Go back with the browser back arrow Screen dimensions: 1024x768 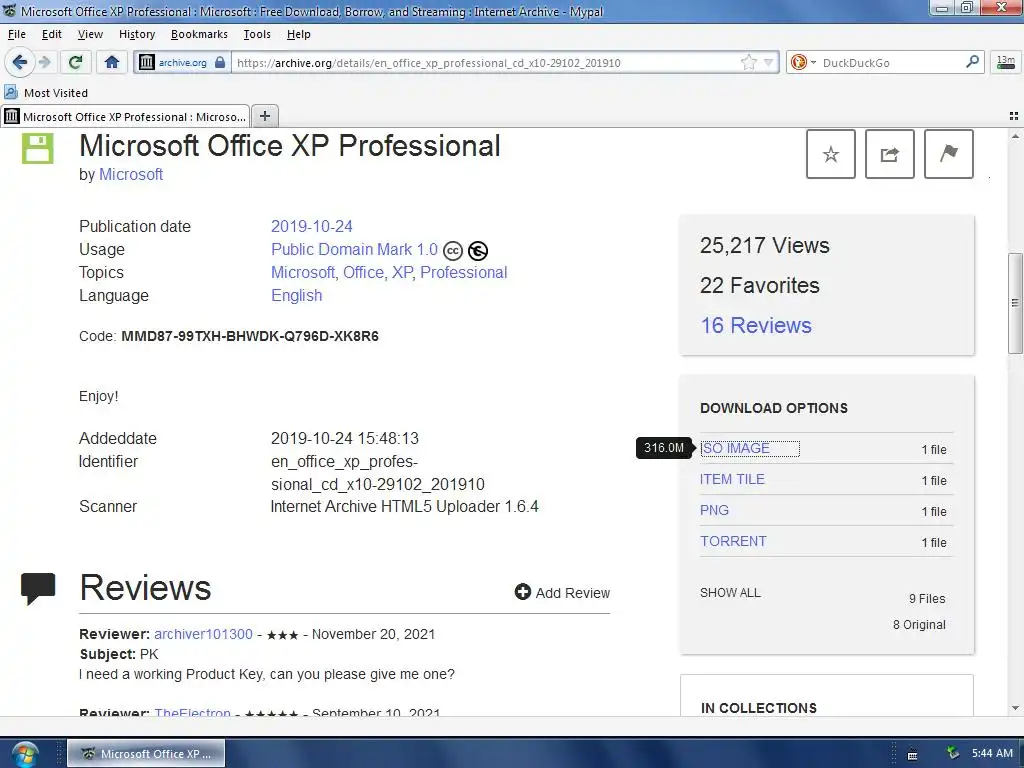[x=19, y=62]
